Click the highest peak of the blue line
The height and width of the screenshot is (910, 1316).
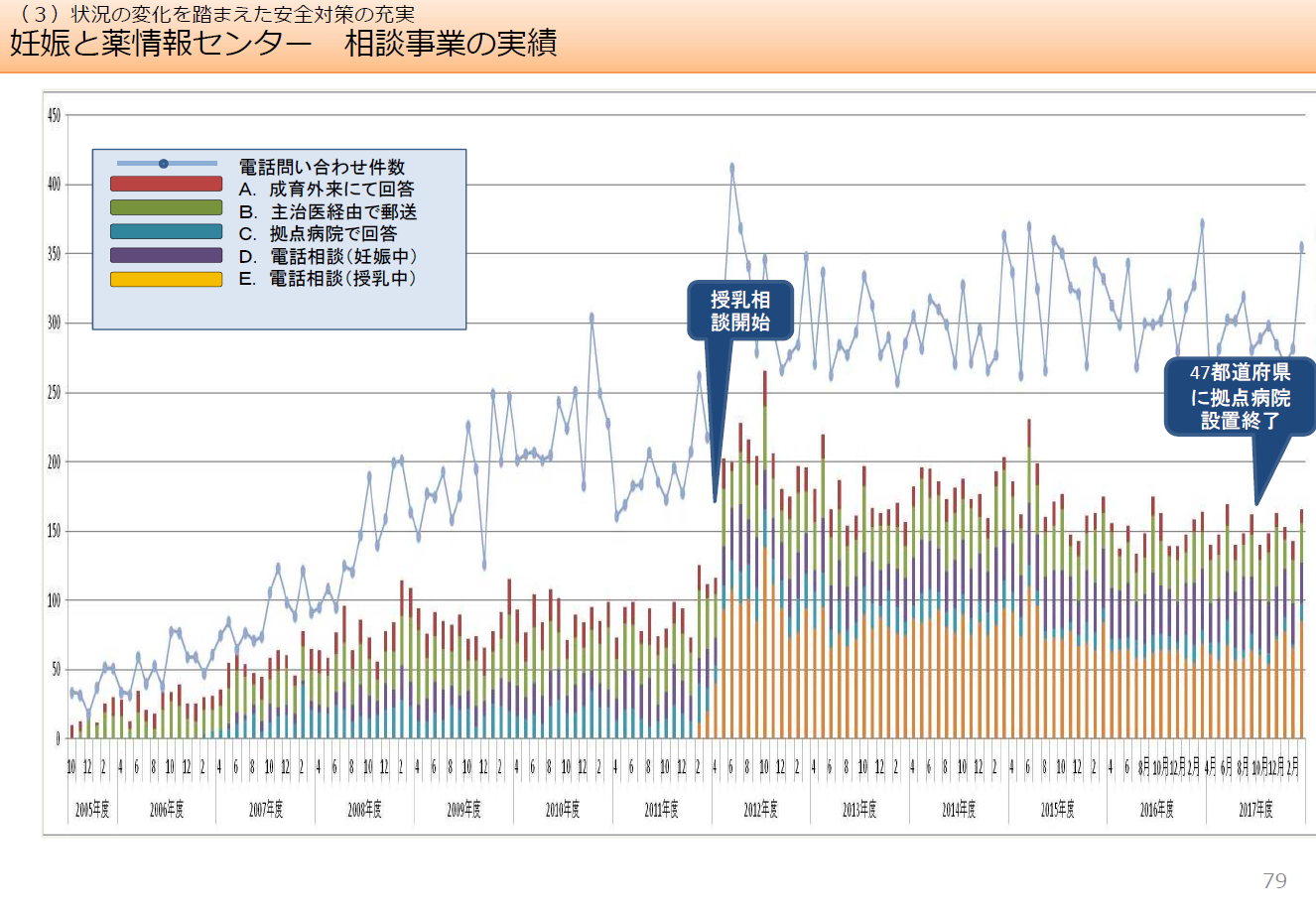click(732, 168)
